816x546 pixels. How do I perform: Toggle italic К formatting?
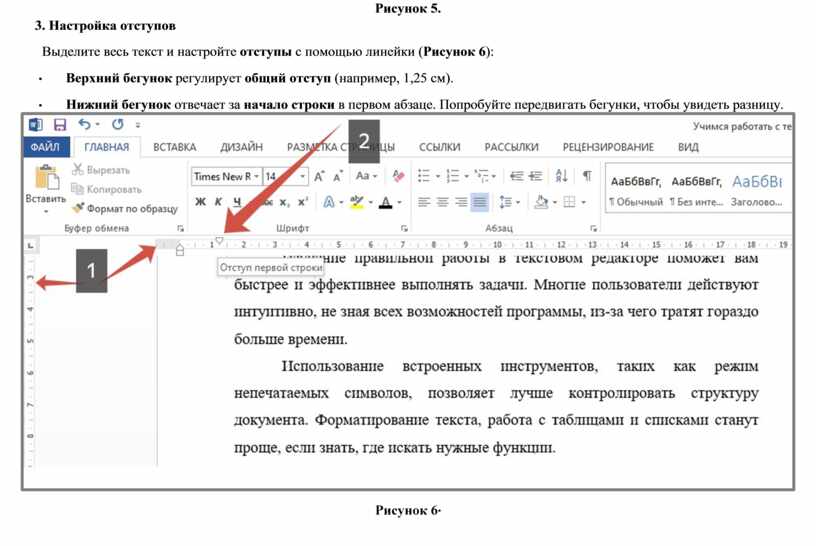coord(219,202)
